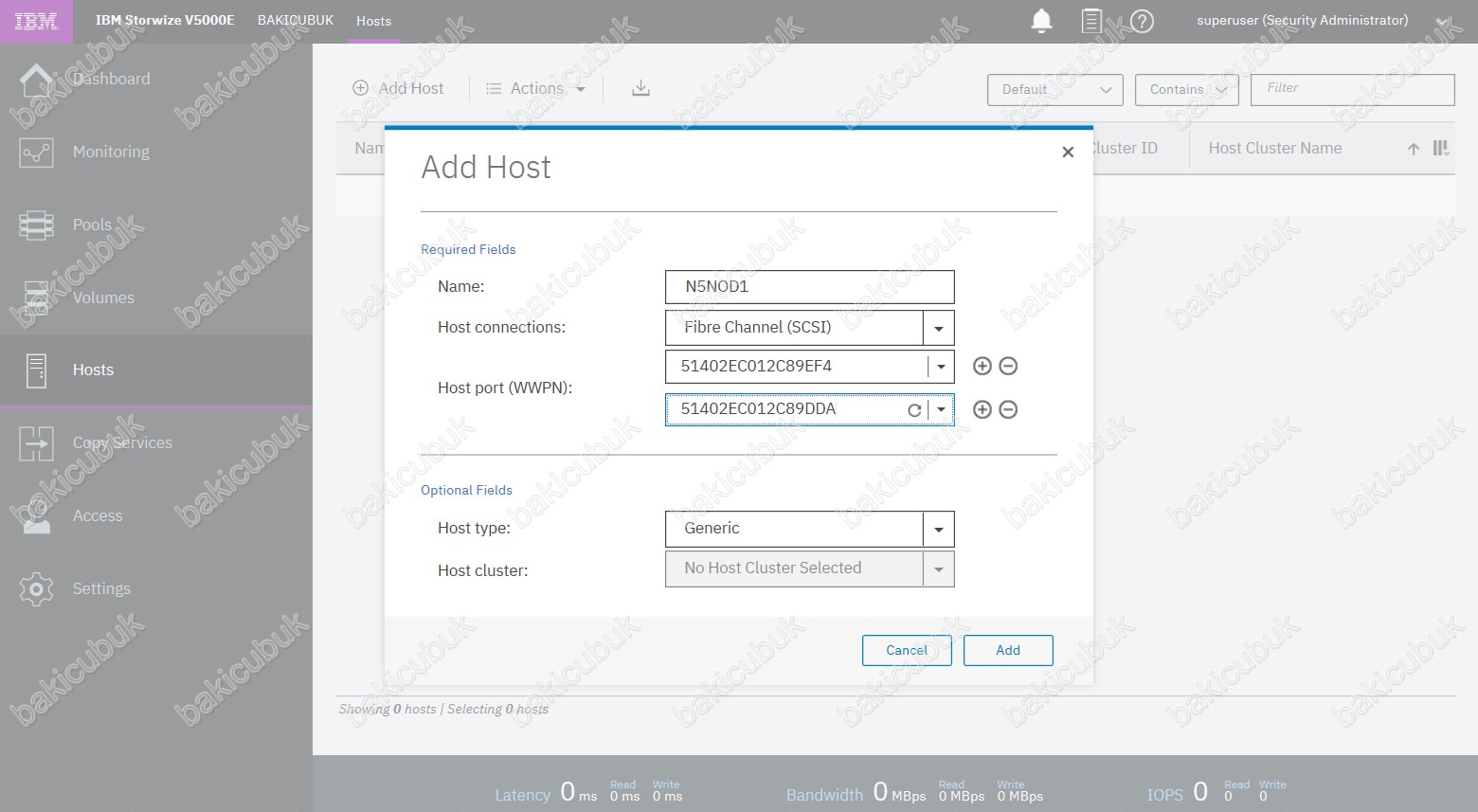The width and height of the screenshot is (1478, 812).
Task: Click the Access user icon
Action: pos(36,516)
